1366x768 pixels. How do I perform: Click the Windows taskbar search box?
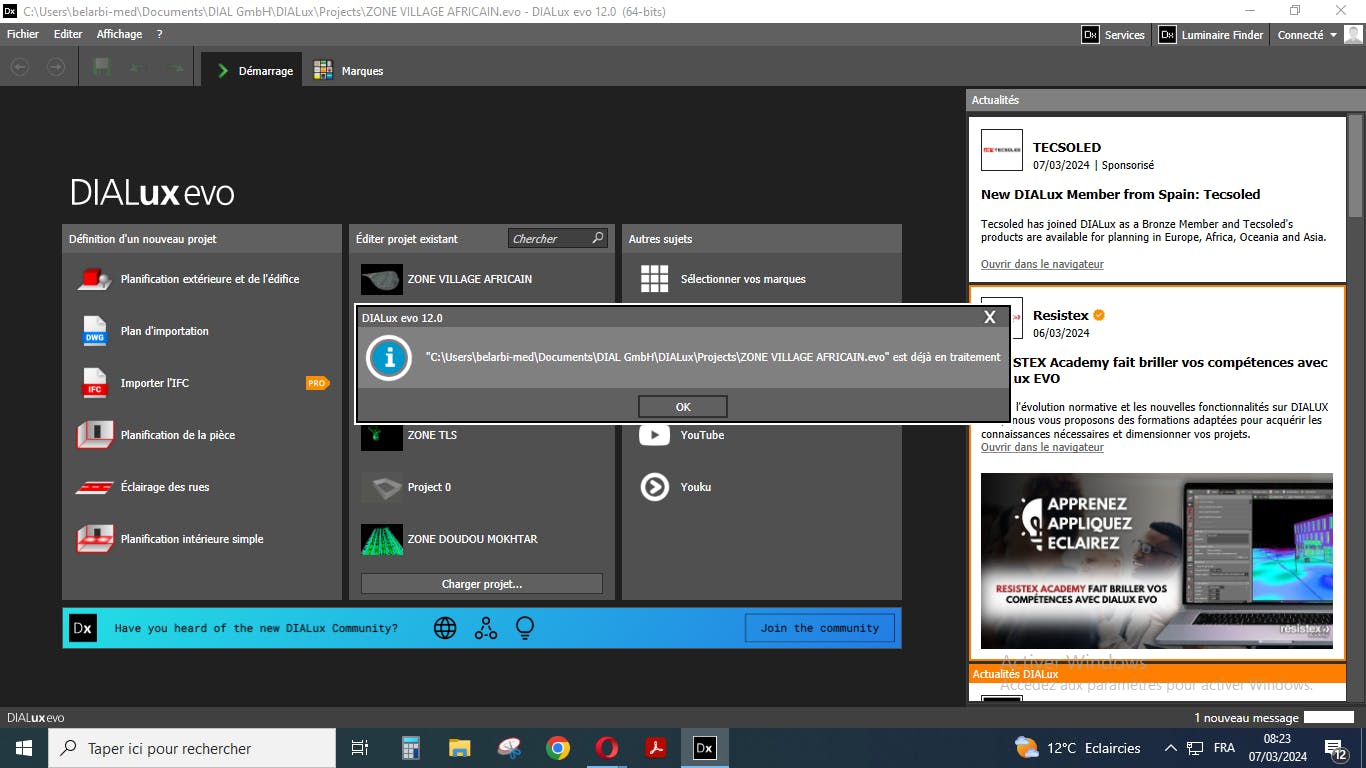192,748
